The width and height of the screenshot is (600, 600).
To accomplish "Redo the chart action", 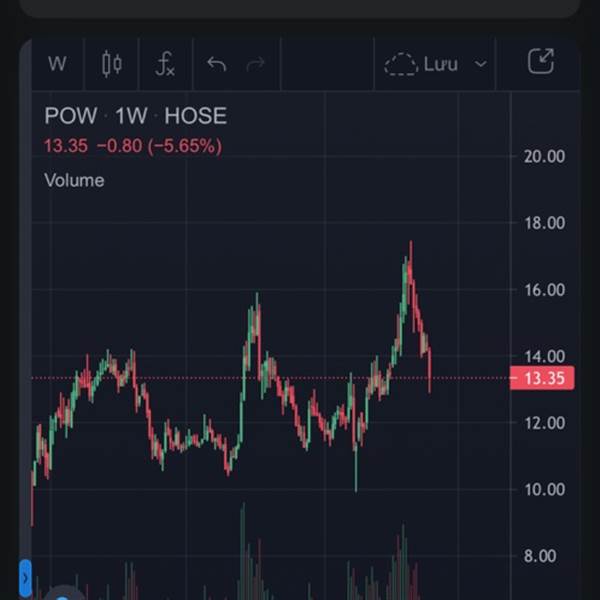I will point(255,65).
